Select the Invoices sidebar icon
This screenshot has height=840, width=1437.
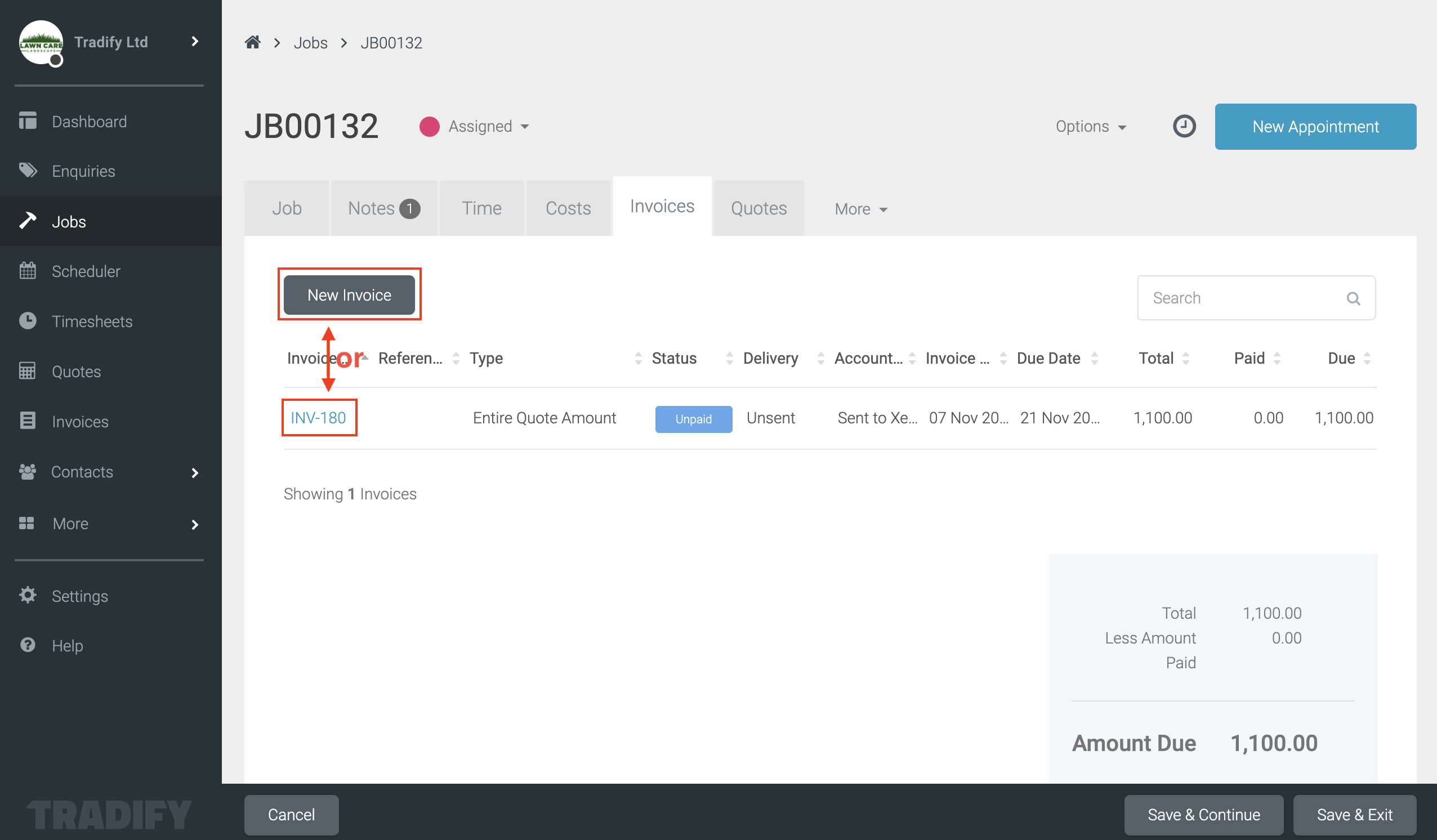pos(28,422)
